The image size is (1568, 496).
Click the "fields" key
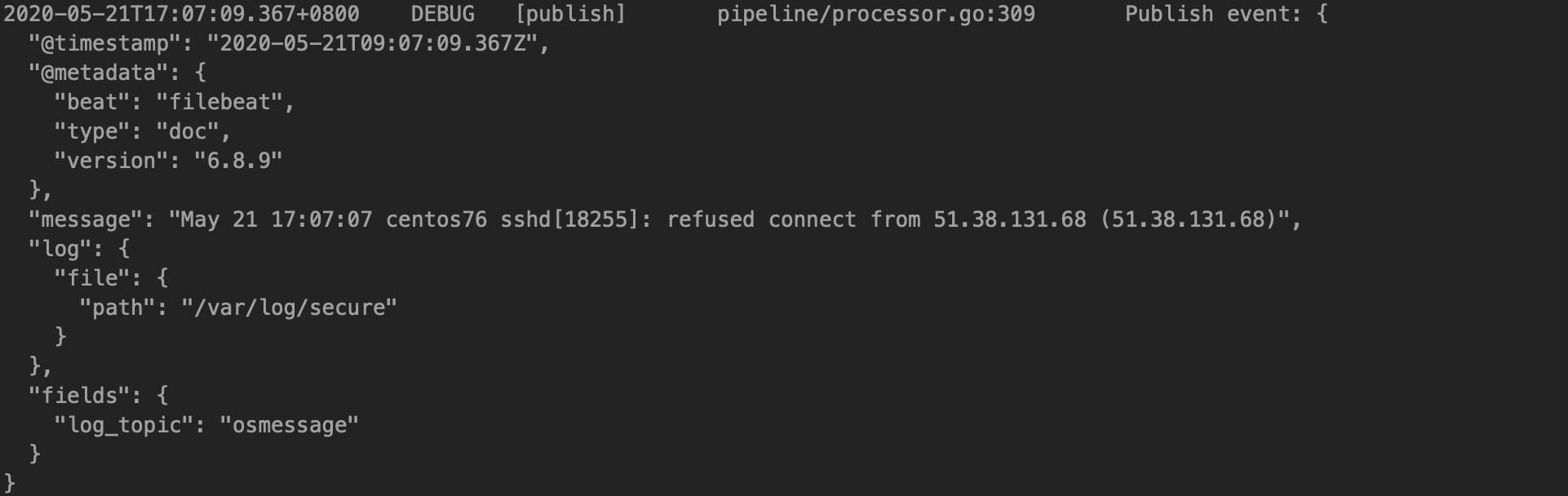pyautogui.click(x=79, y=396)
